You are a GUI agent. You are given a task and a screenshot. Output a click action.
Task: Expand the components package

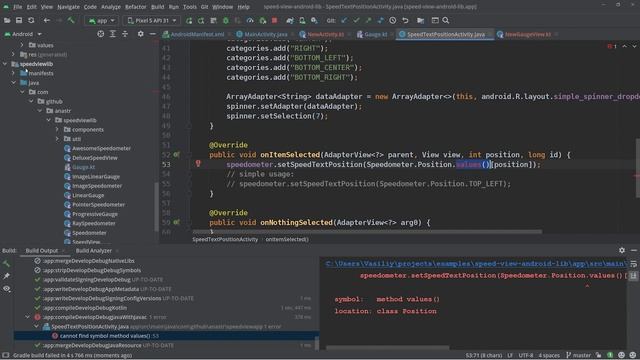(57, 130)
